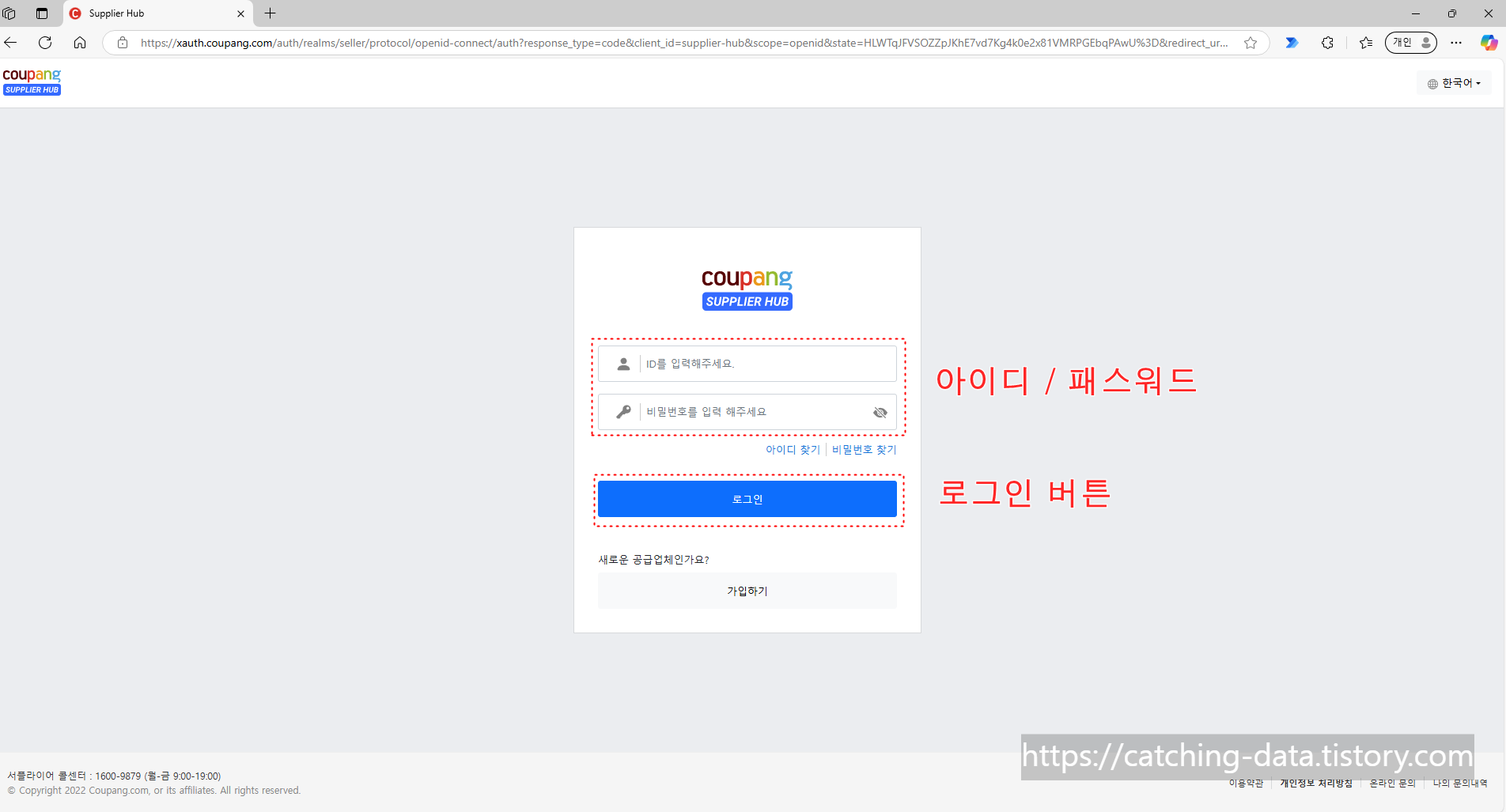Screen dimensions: 1506x812
Task: Click Coupang Supplier Hub header logo
Action: click(32, 81)
